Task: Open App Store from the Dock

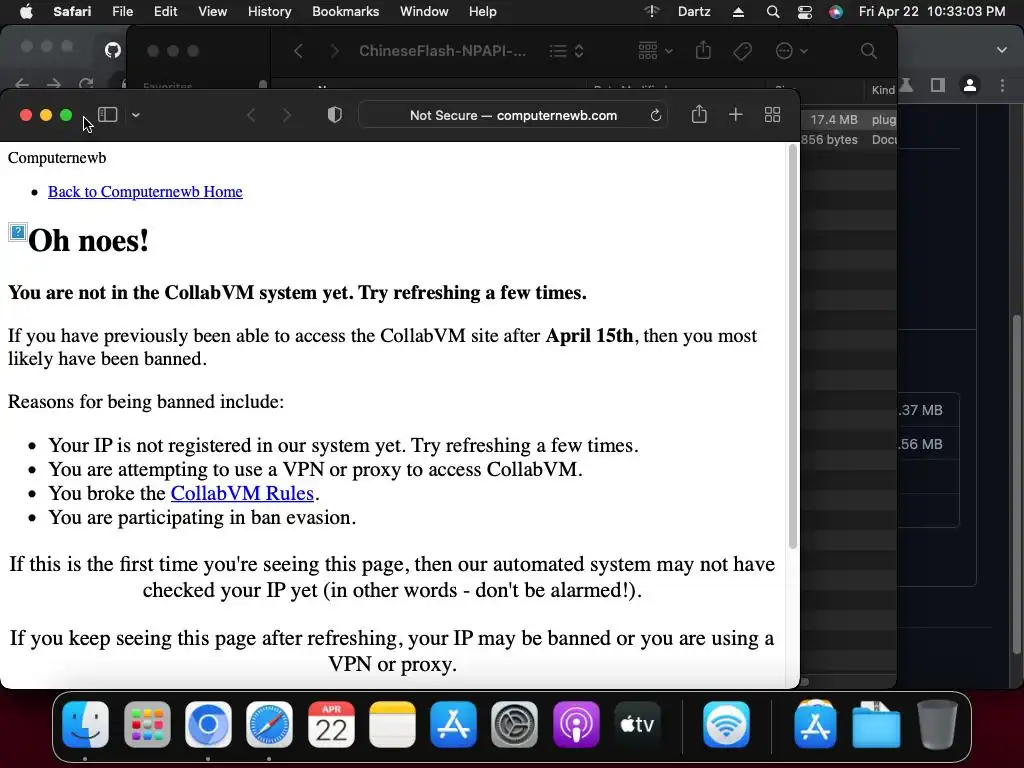Action: pos(453,724)
